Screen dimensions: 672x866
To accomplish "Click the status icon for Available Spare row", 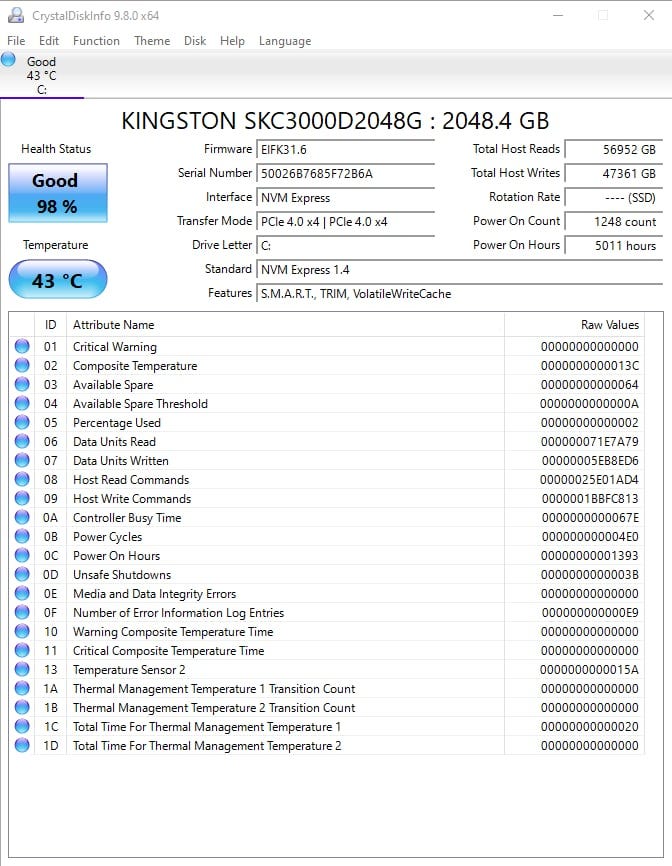I will point(22,384).
